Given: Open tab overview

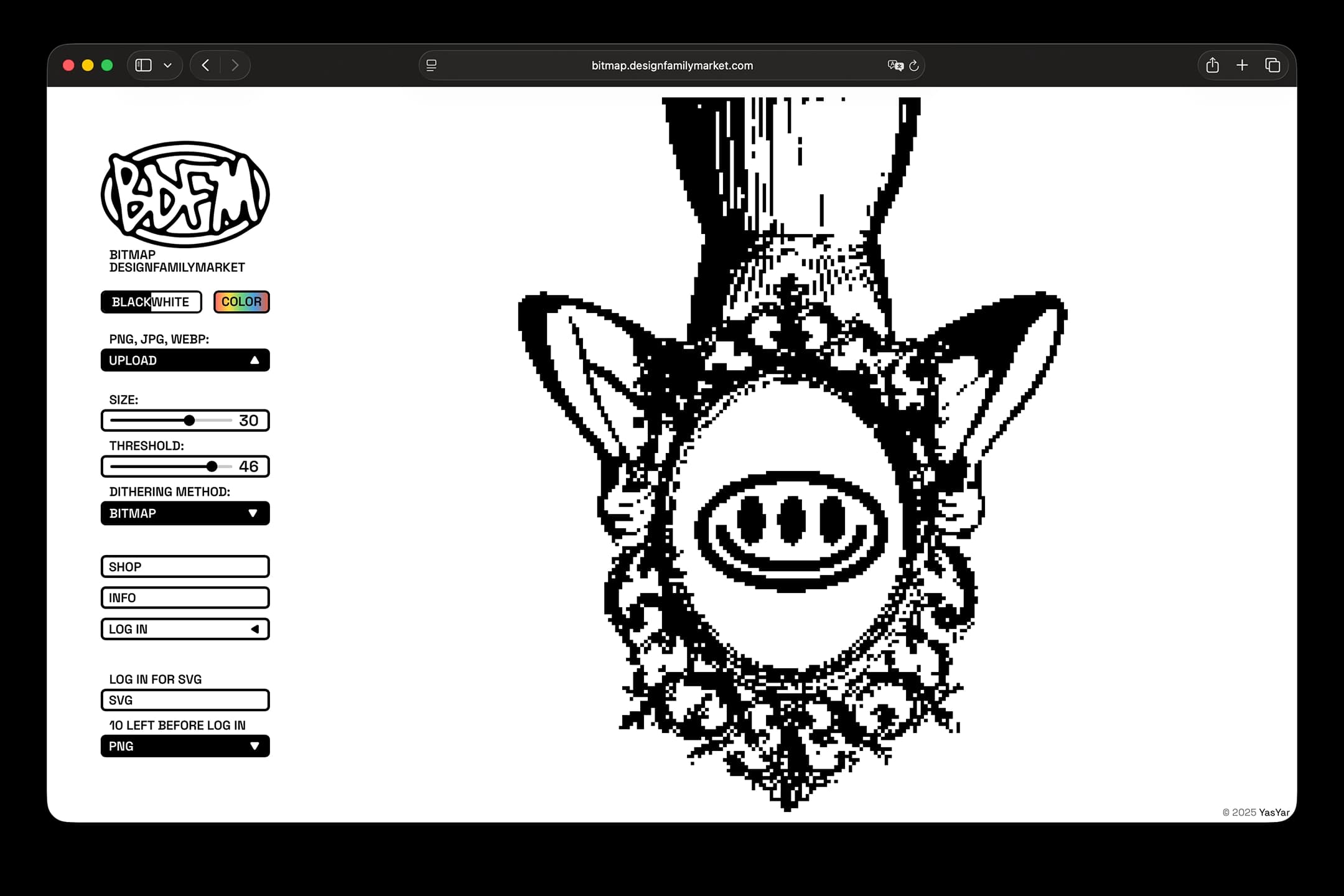Looking at the screenshot, I should (x=1272, y=65).
